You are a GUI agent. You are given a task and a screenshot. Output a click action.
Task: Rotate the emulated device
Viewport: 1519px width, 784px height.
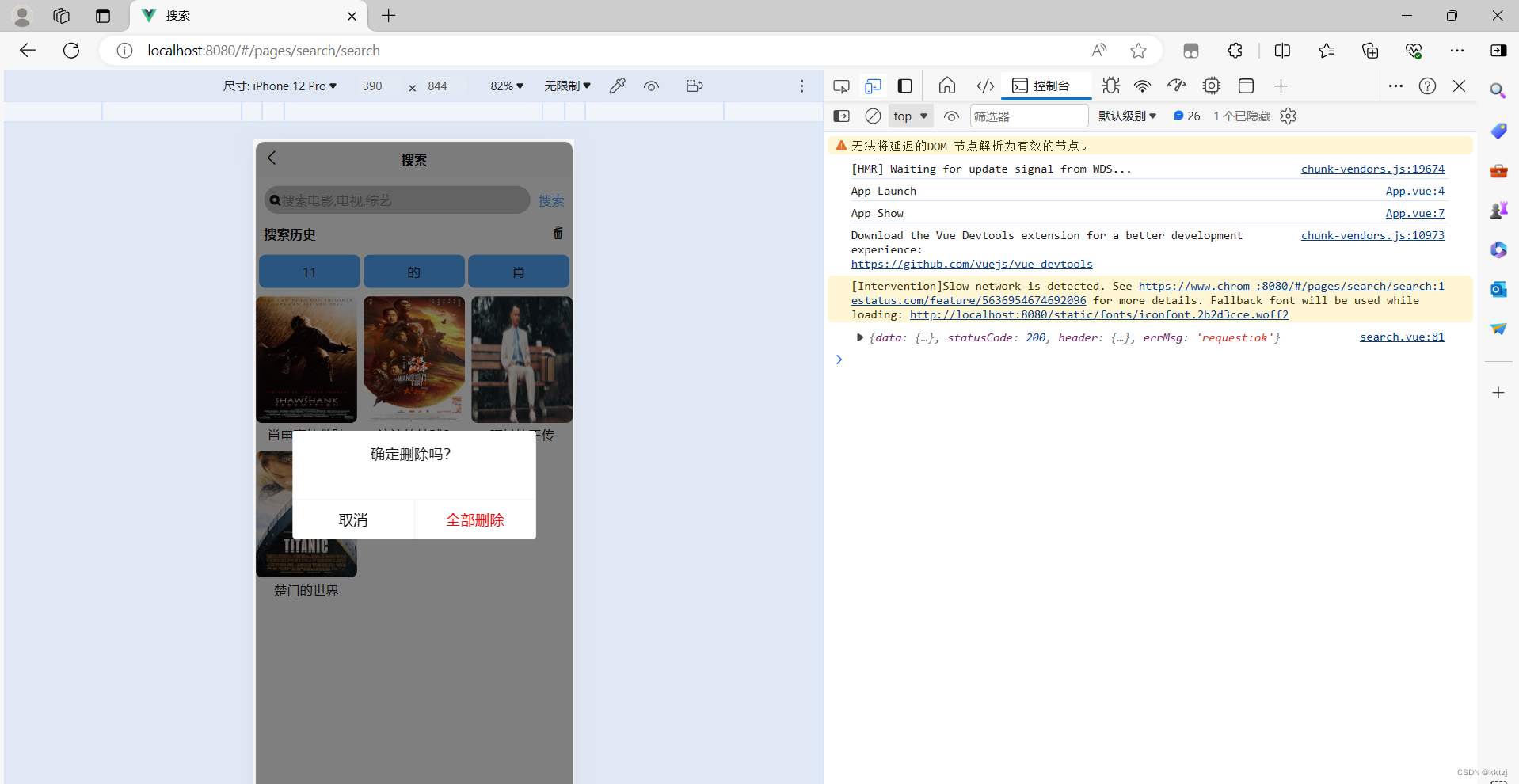tap(695, 86)
